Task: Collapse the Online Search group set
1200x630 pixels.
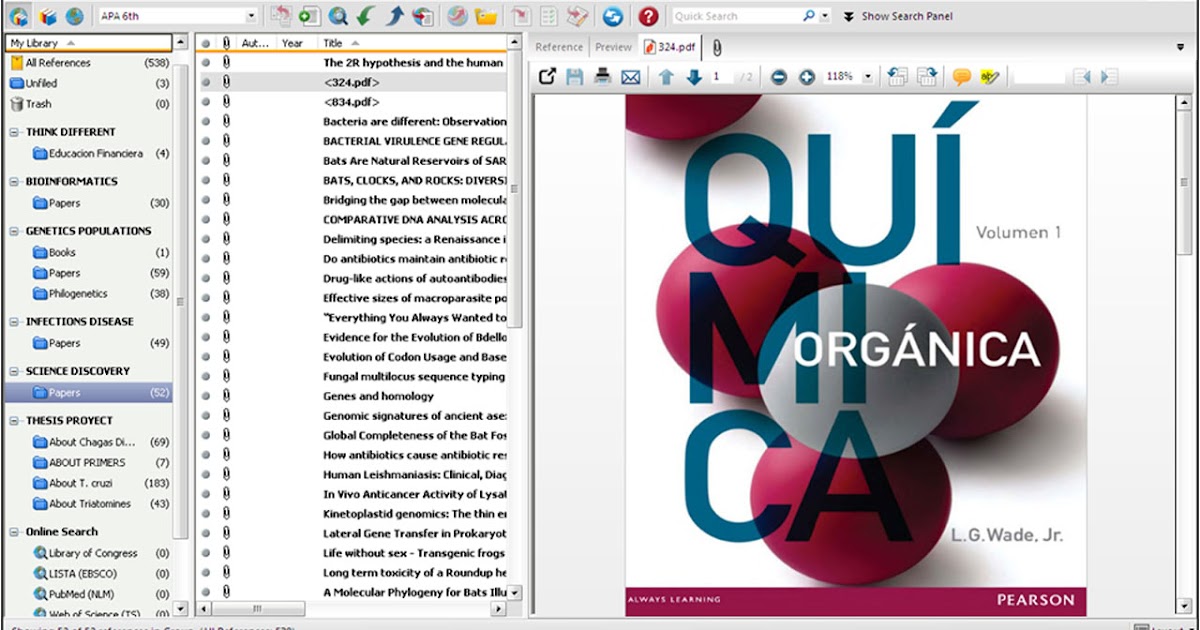Action: coord(15,532)
